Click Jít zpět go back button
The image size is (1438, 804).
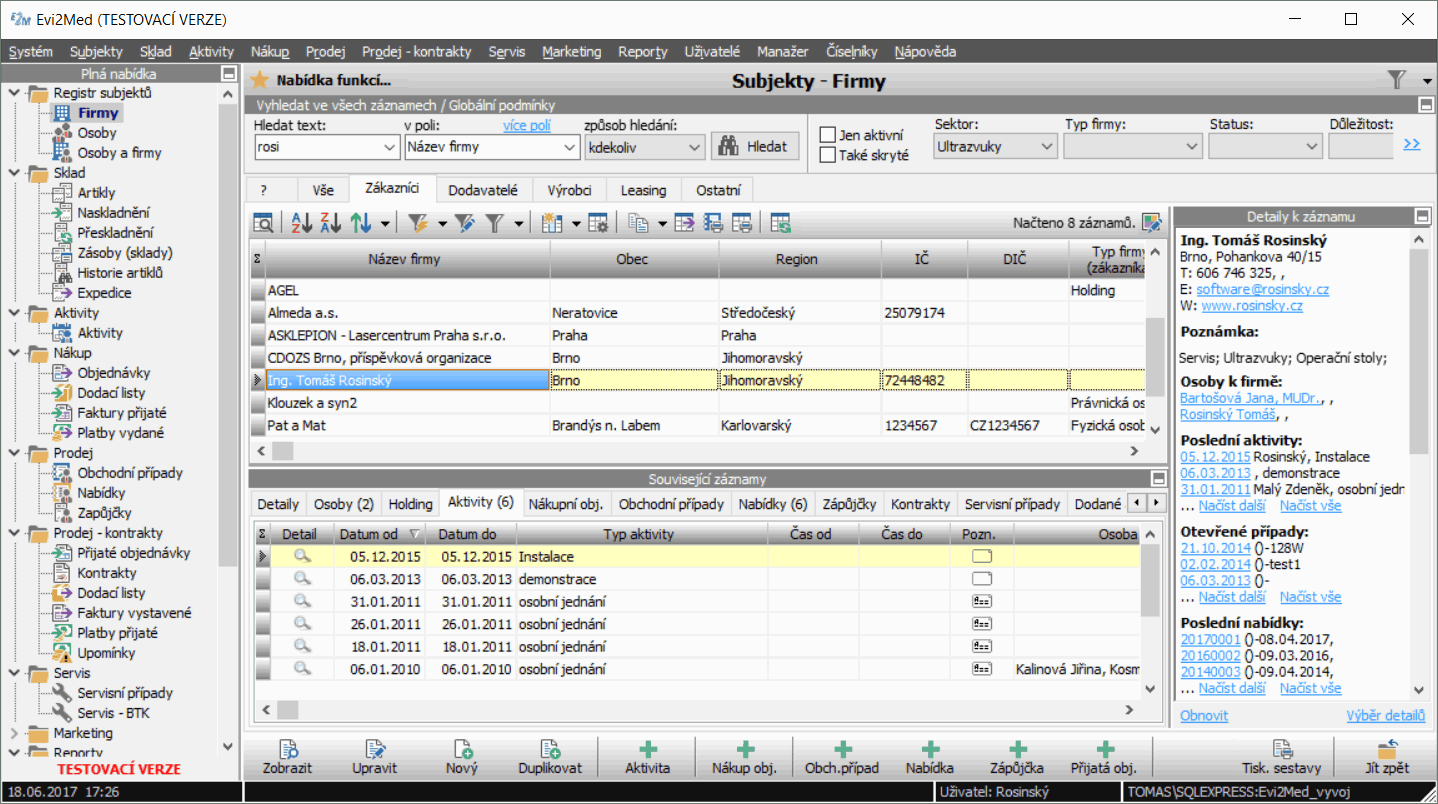point(1387,758)
